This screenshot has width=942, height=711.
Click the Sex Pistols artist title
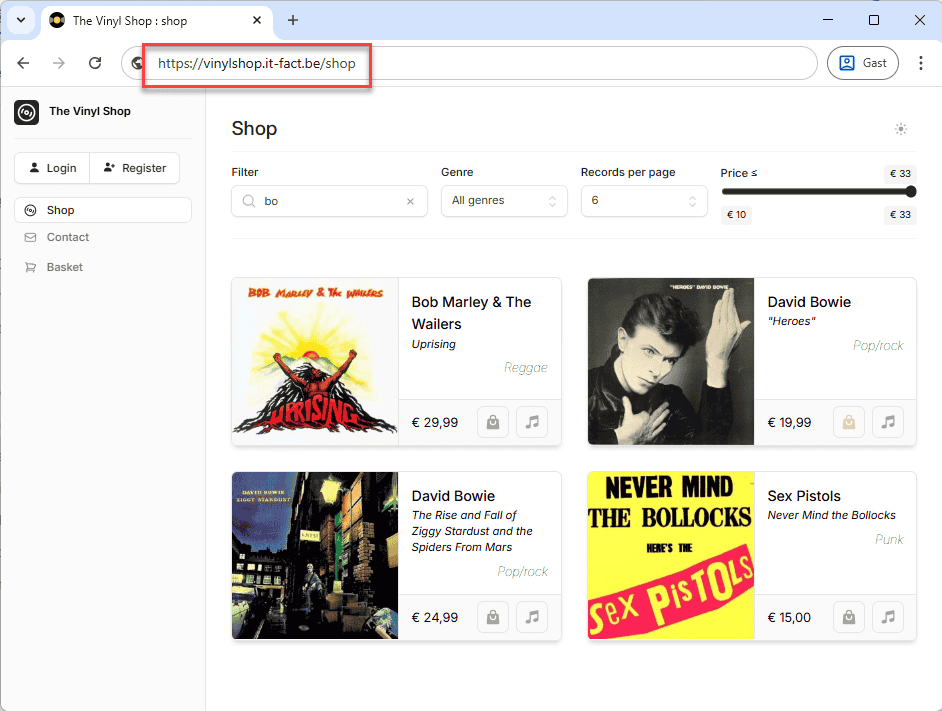(x=804, y=496)
